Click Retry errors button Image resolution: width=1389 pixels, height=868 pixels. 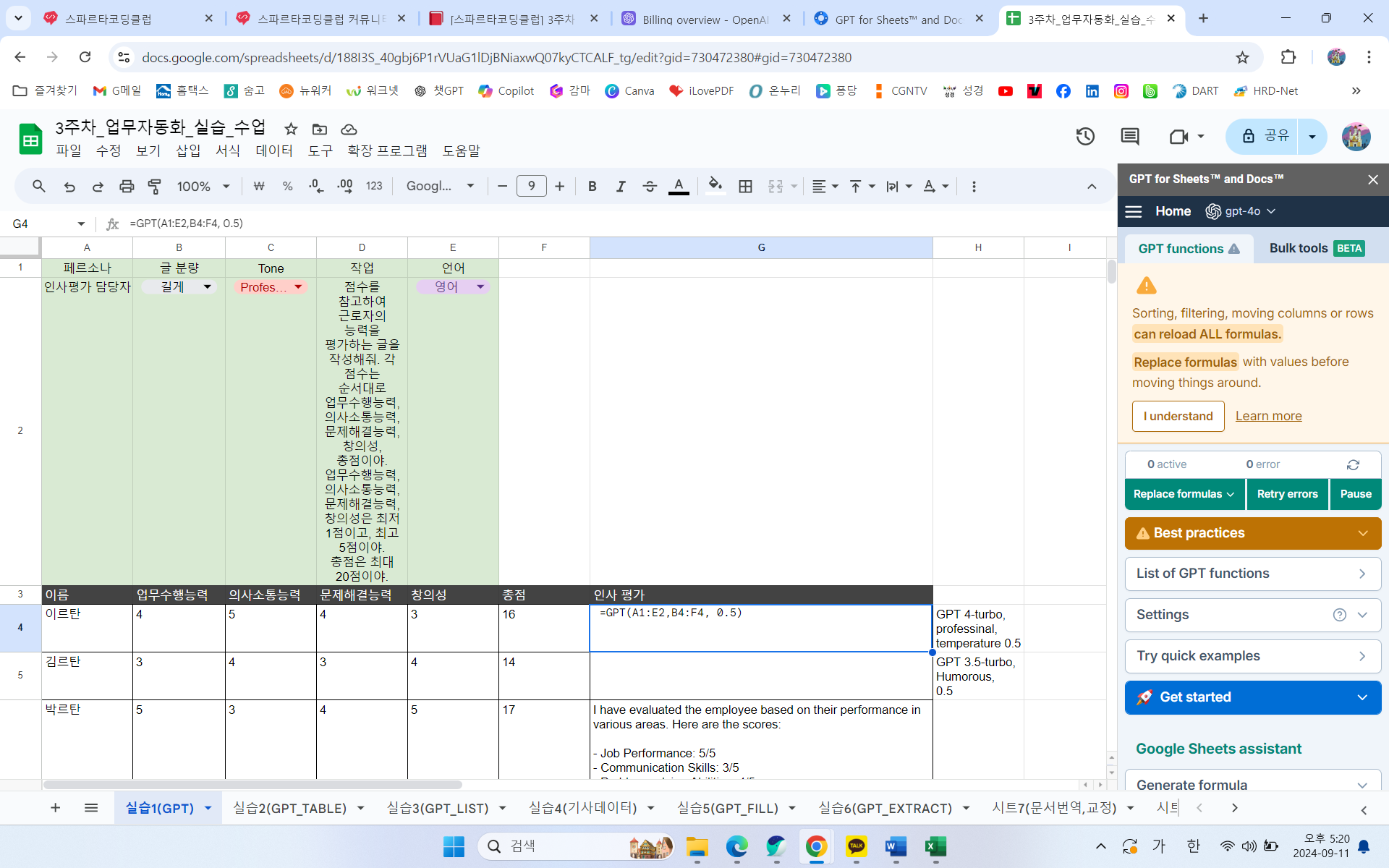click(x=1287, y=494)
